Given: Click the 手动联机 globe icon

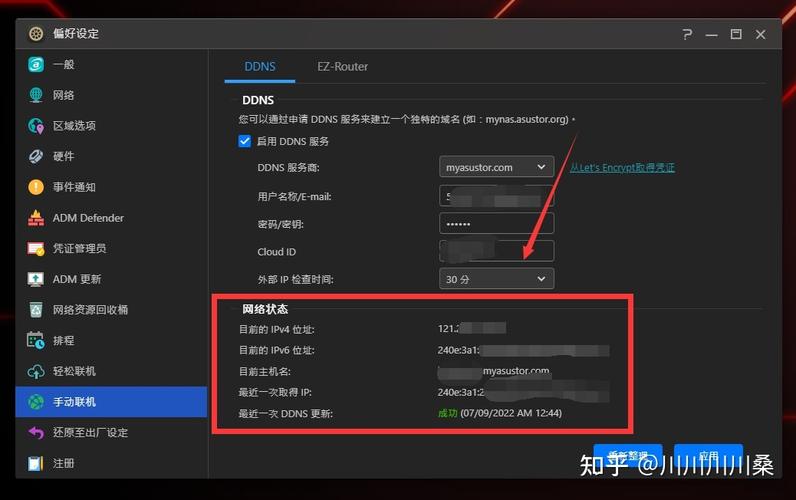Looking at the screenshot, I should pyautogui.click(x=36, y=402).
